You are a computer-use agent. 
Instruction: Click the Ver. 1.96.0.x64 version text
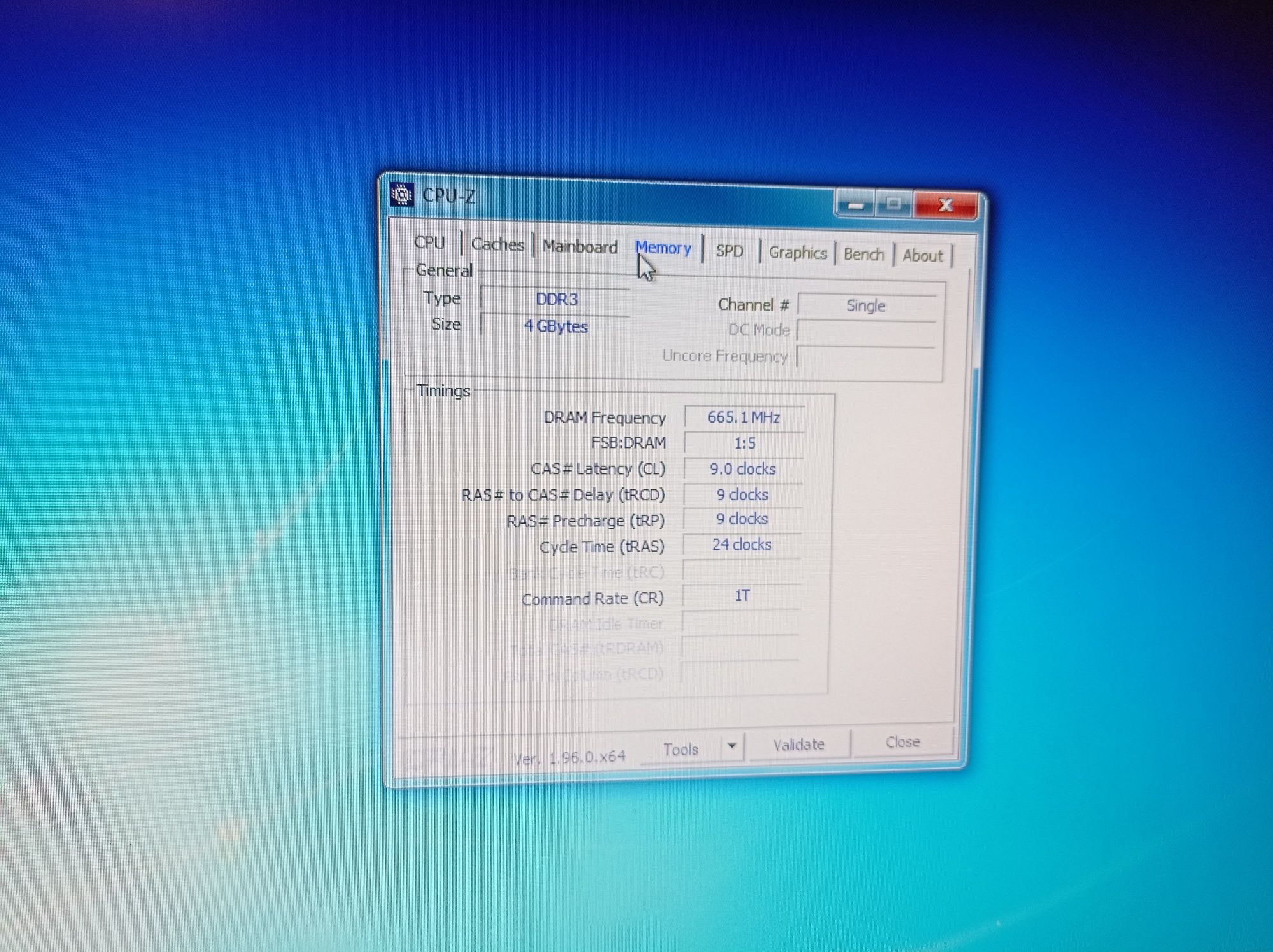(570, 757)
